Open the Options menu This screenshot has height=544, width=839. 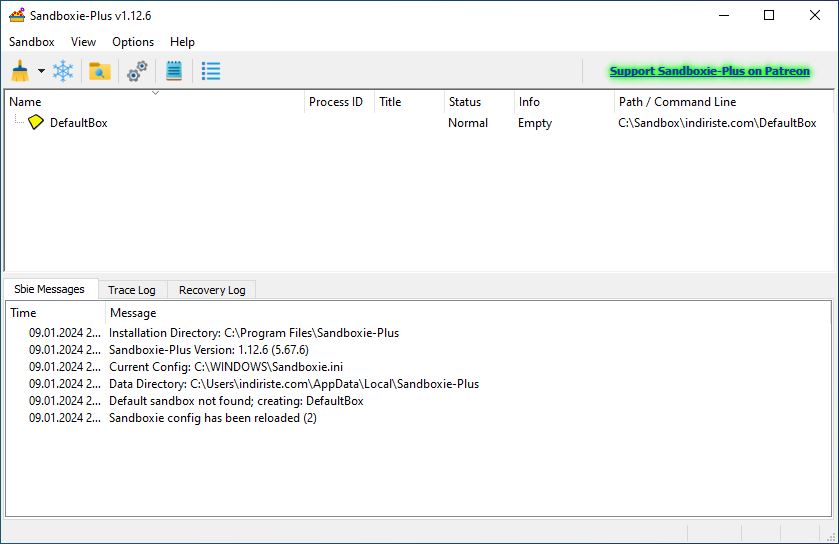click(133, 42)
